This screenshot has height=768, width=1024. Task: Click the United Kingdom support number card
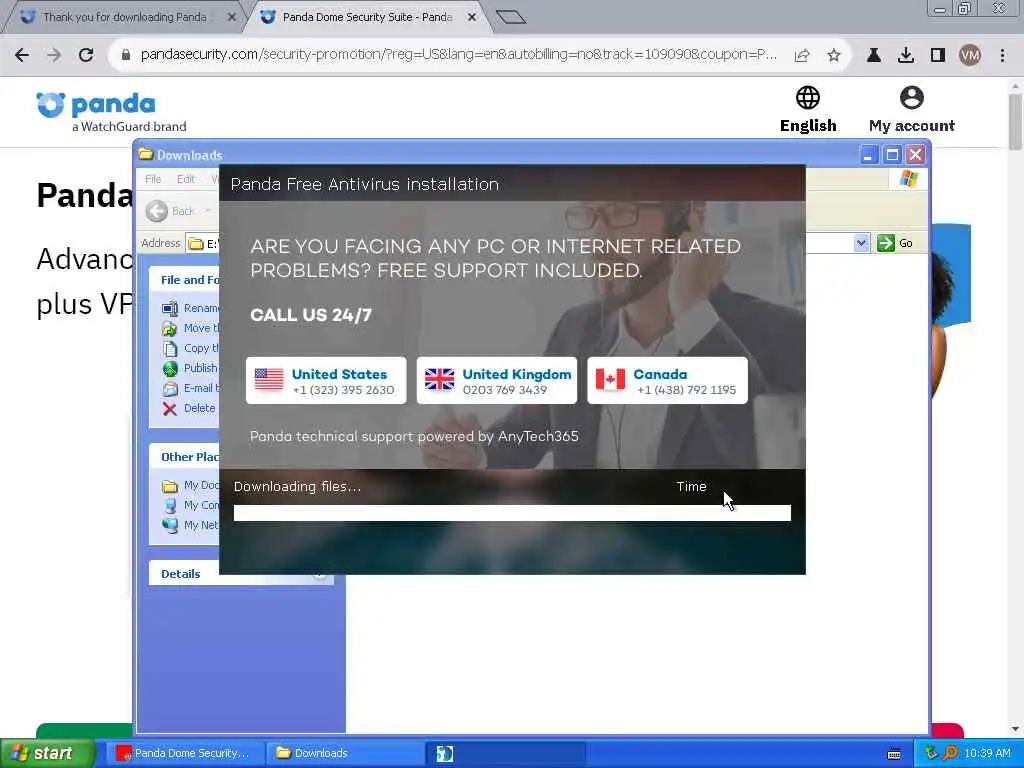coord(497,381)
